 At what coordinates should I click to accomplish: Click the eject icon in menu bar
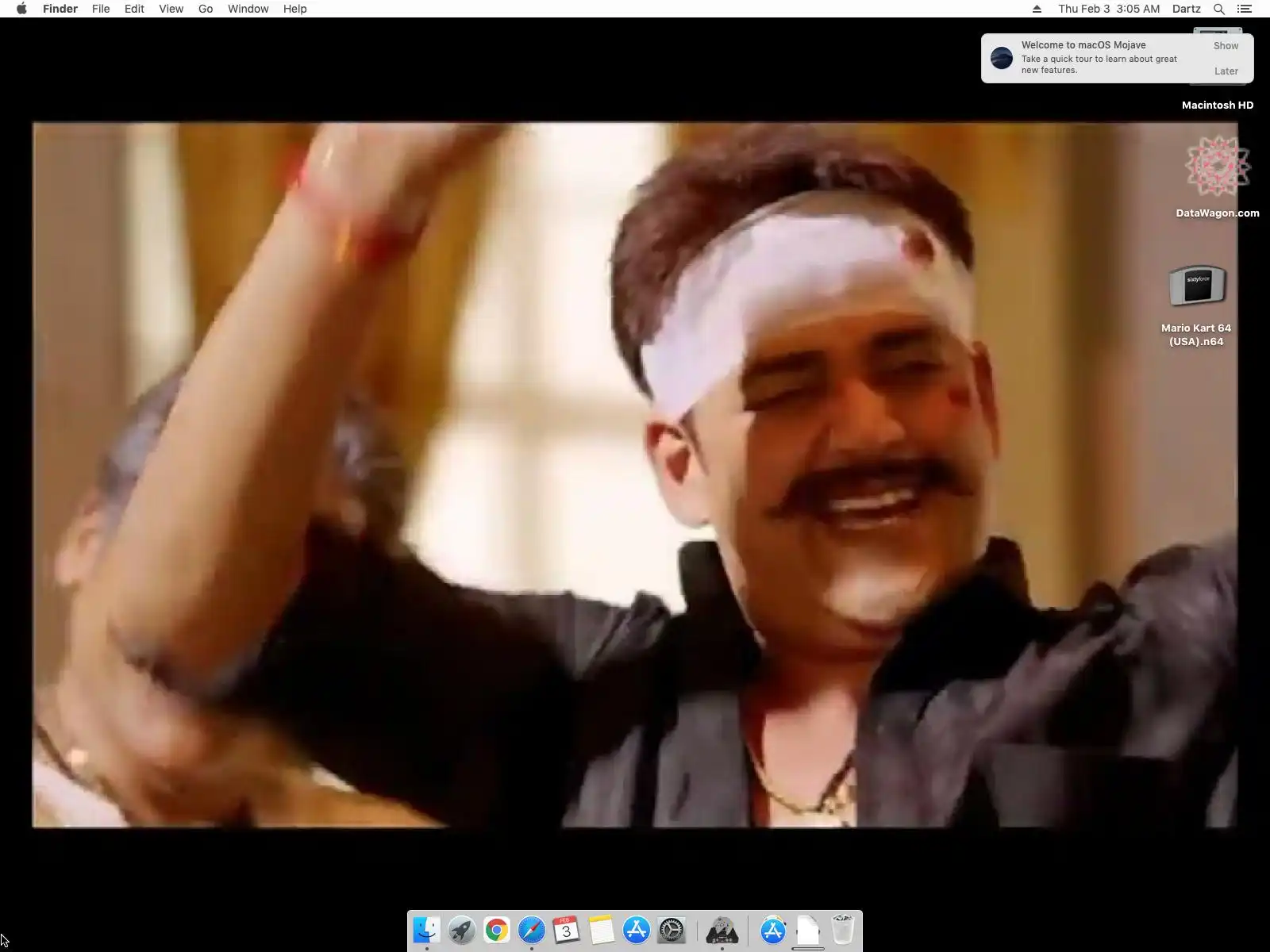(1037, 9)
